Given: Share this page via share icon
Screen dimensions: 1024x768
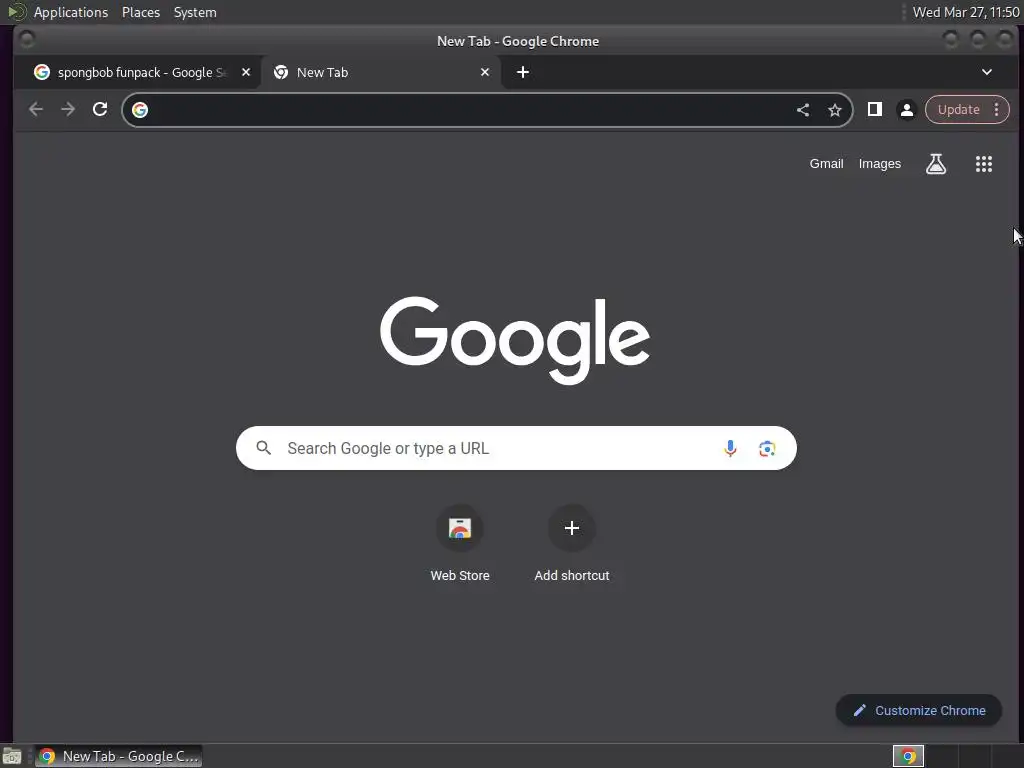Looking at the screenshot, I should click(803, 110).
